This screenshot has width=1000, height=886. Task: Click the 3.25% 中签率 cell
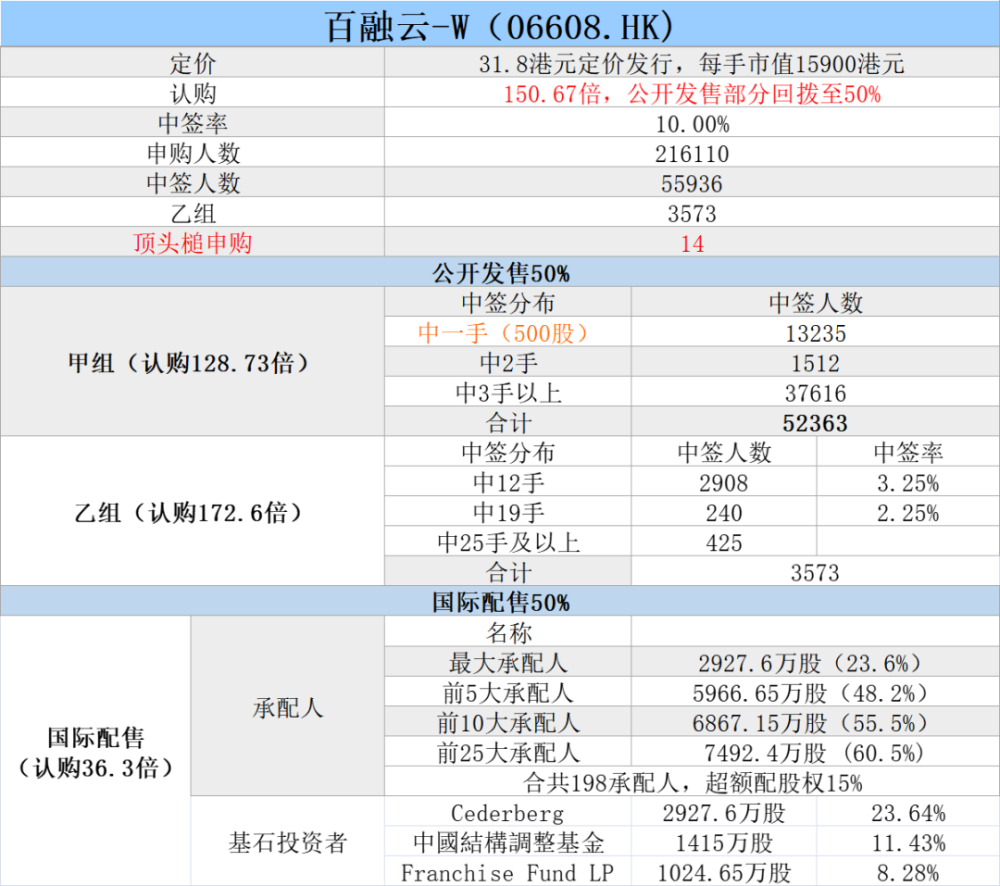(907, 483)
